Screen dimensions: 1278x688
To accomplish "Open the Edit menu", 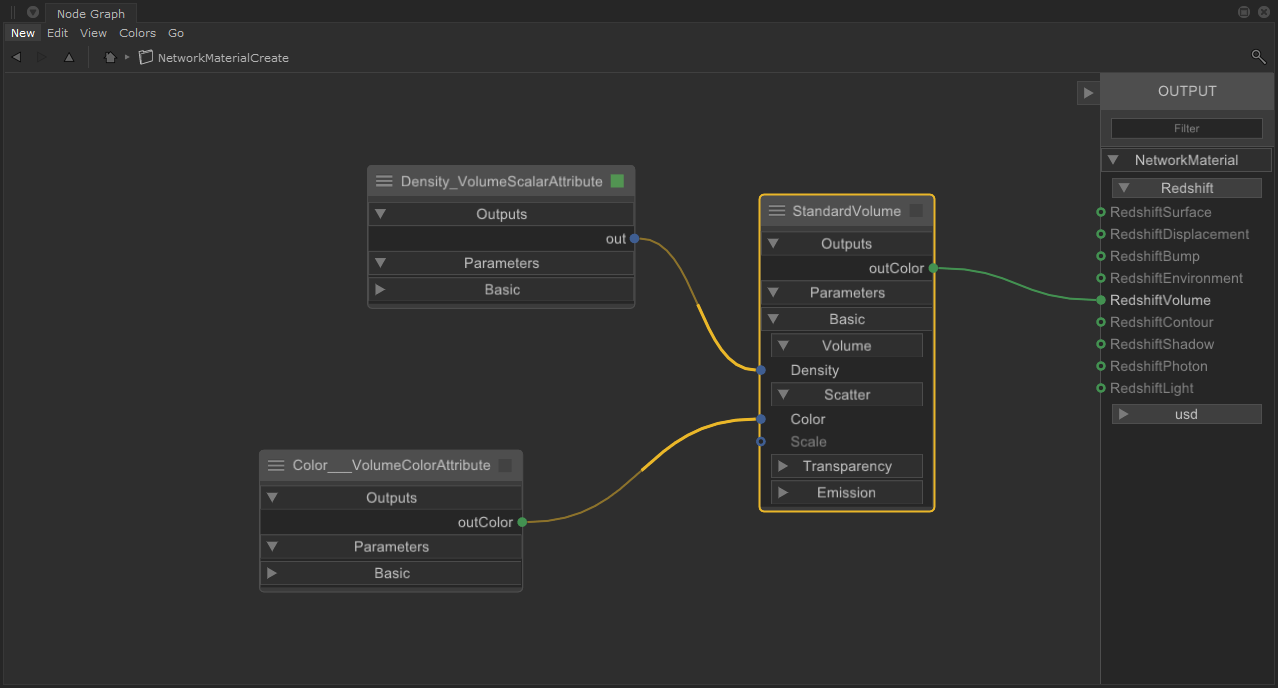I will point(57,33).
